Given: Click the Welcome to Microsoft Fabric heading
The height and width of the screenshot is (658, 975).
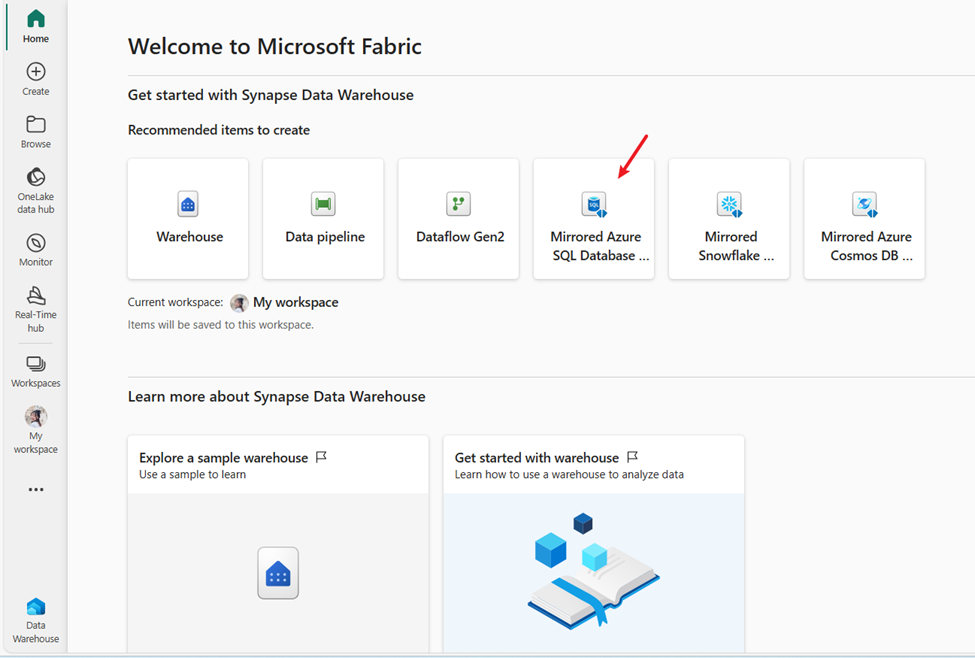Looking at the screenshot, I should coord(275,47).
